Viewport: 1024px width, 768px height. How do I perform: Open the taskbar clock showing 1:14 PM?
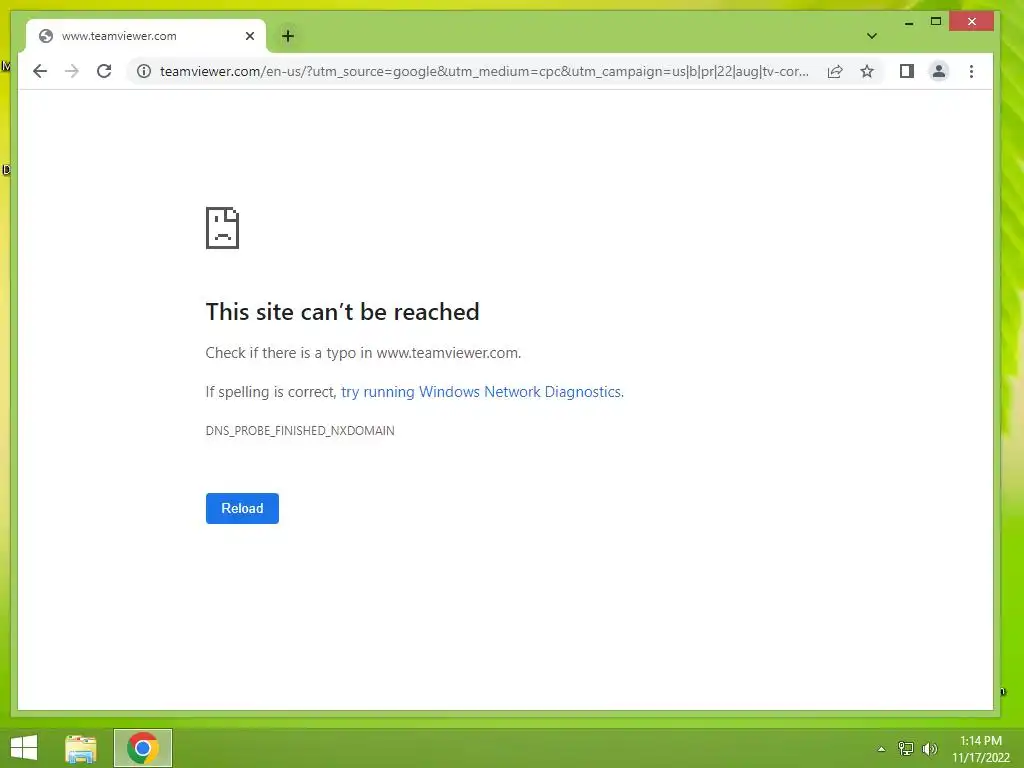(980, 749)
